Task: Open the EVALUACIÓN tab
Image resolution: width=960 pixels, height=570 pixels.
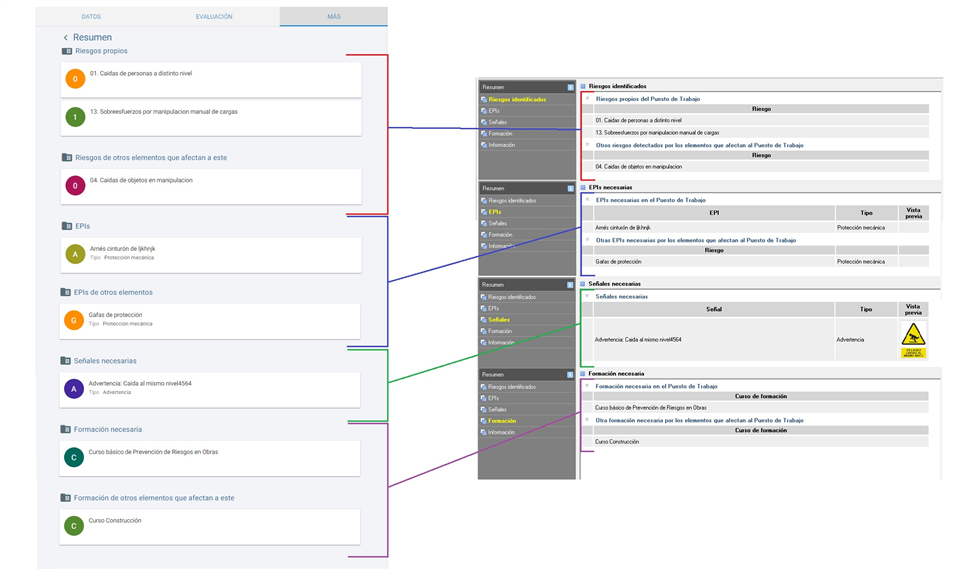Action: (x=213, y=17)
